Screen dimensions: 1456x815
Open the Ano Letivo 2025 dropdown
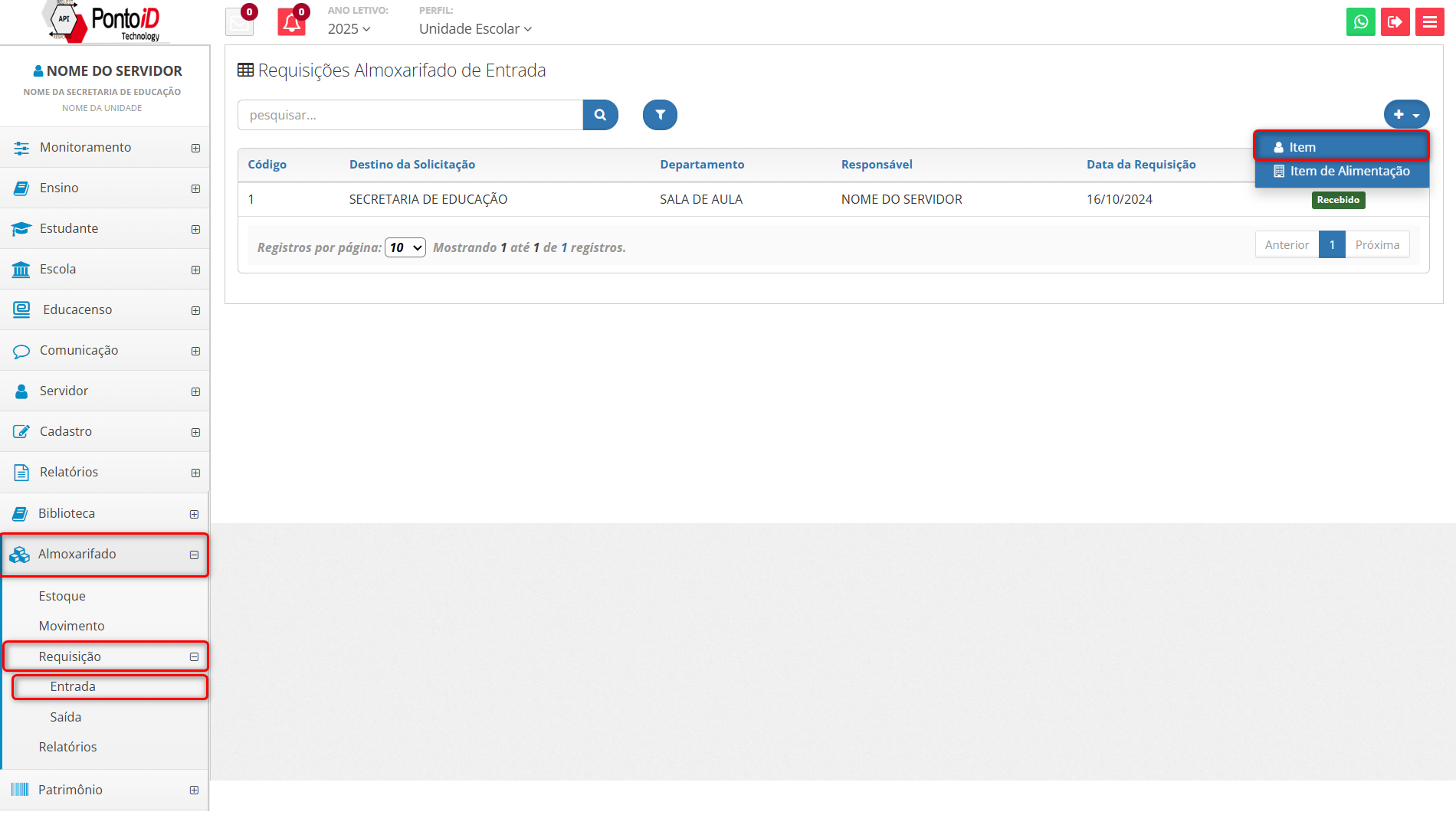(349, 29)
